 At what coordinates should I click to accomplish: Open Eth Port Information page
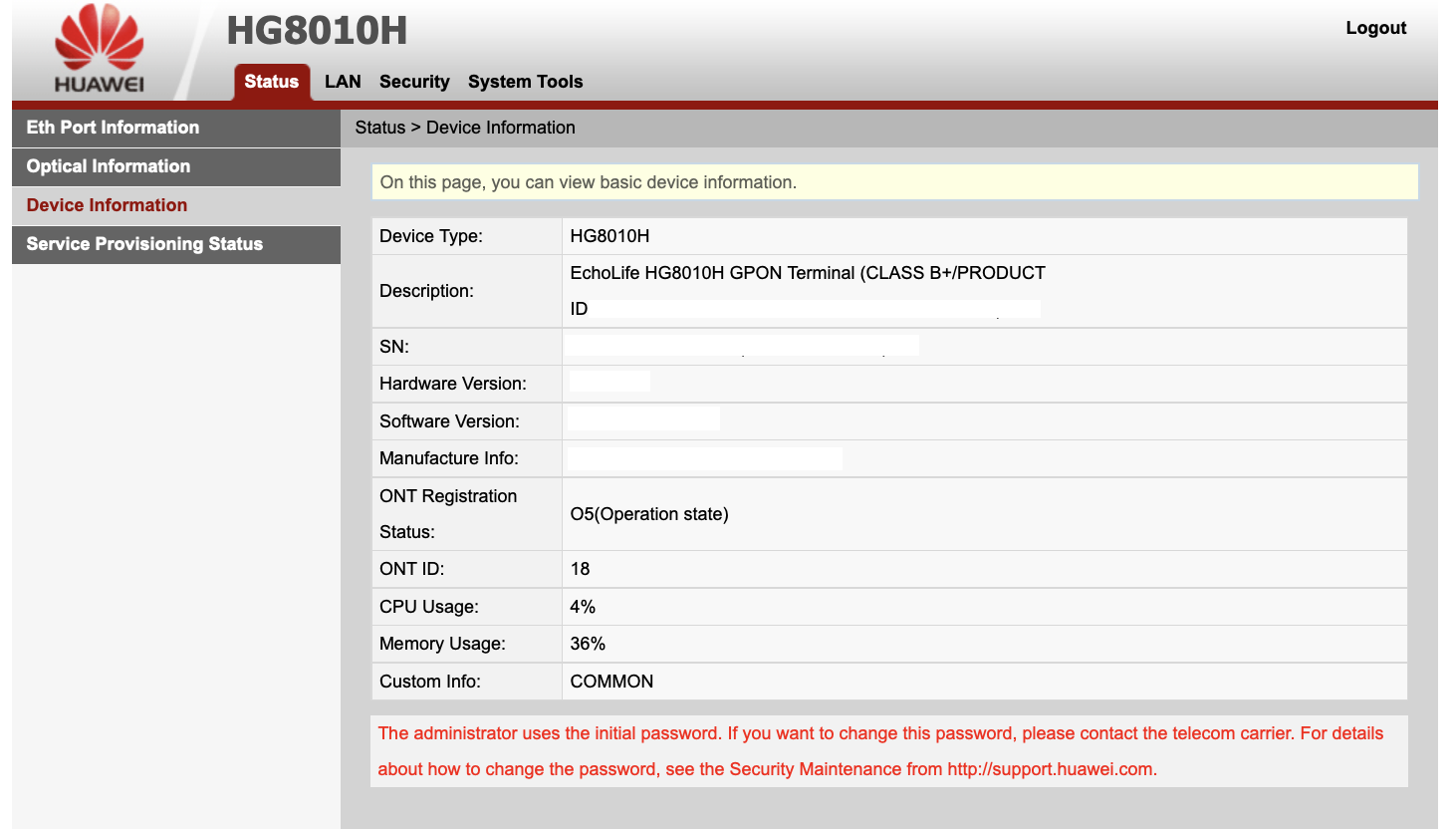tap(176, 128)
